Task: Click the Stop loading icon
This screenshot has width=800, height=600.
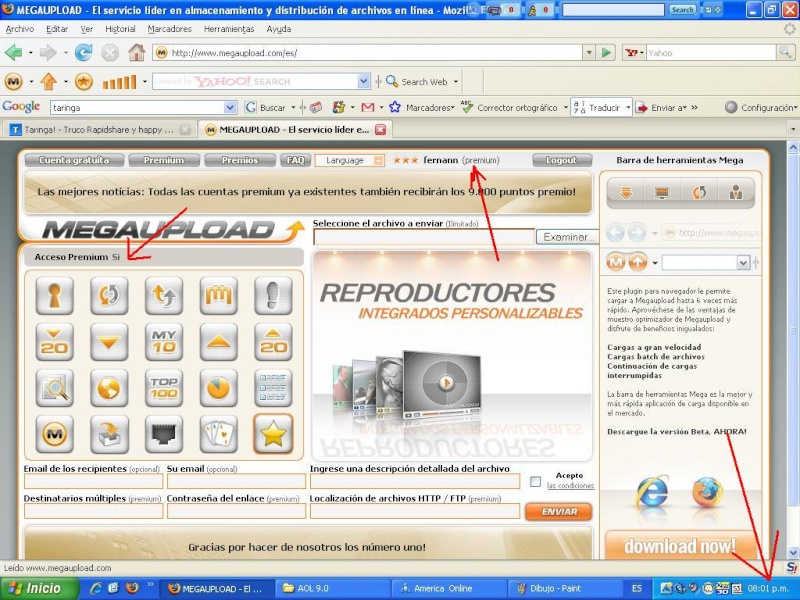Action: coord(109,53)
